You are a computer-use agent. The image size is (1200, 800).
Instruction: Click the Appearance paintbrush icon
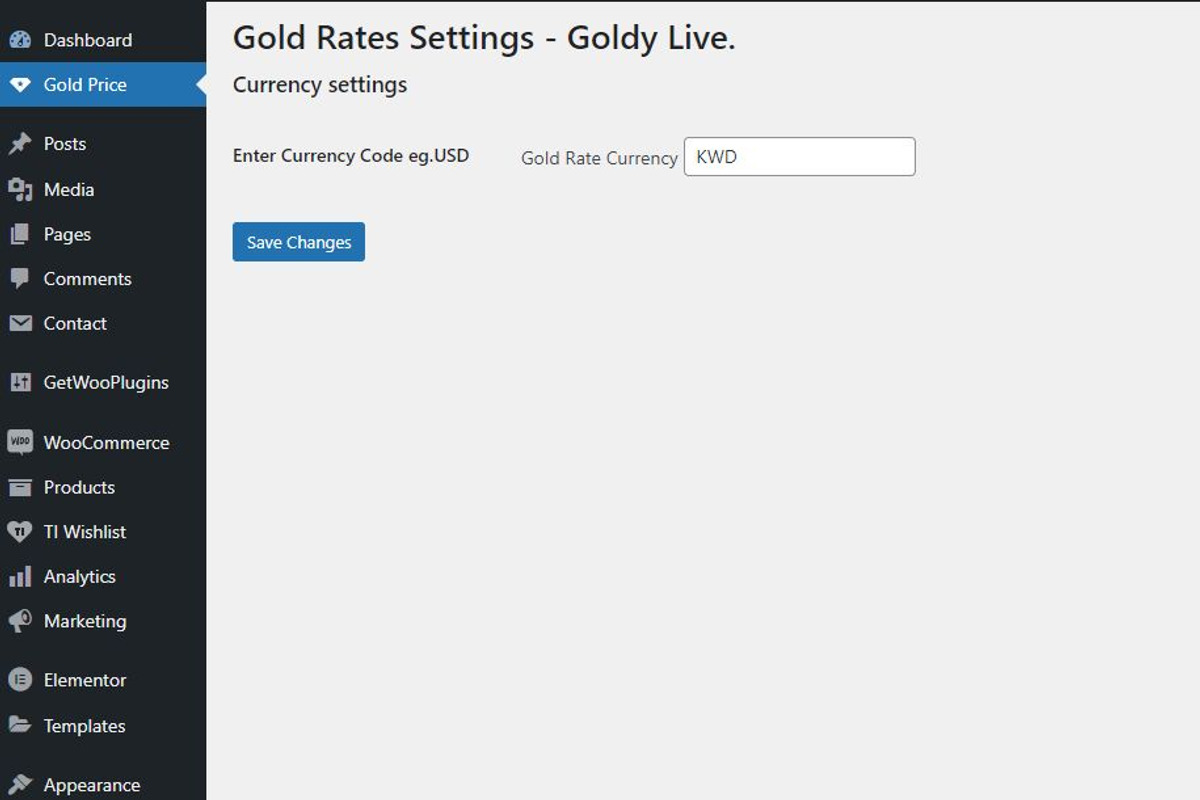pyautogui.click(x=20, y=785)
